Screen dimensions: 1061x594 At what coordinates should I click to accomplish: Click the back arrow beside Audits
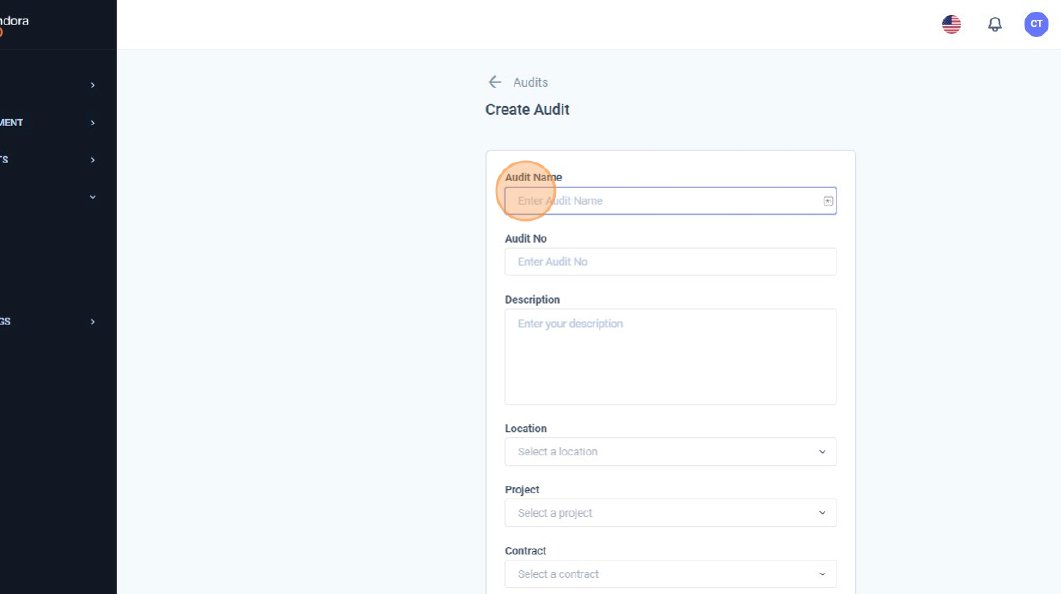point(494,82)
